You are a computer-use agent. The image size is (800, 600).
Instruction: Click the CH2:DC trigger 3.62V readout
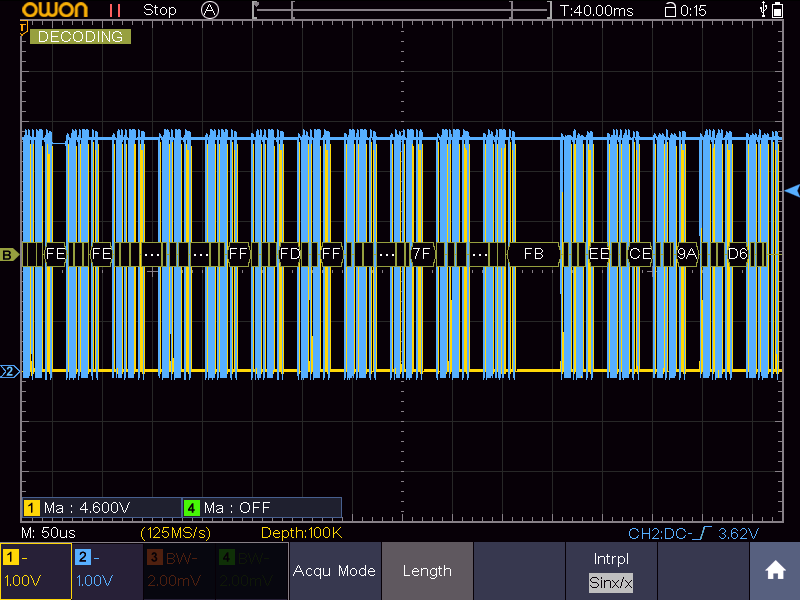pos(693,534)
